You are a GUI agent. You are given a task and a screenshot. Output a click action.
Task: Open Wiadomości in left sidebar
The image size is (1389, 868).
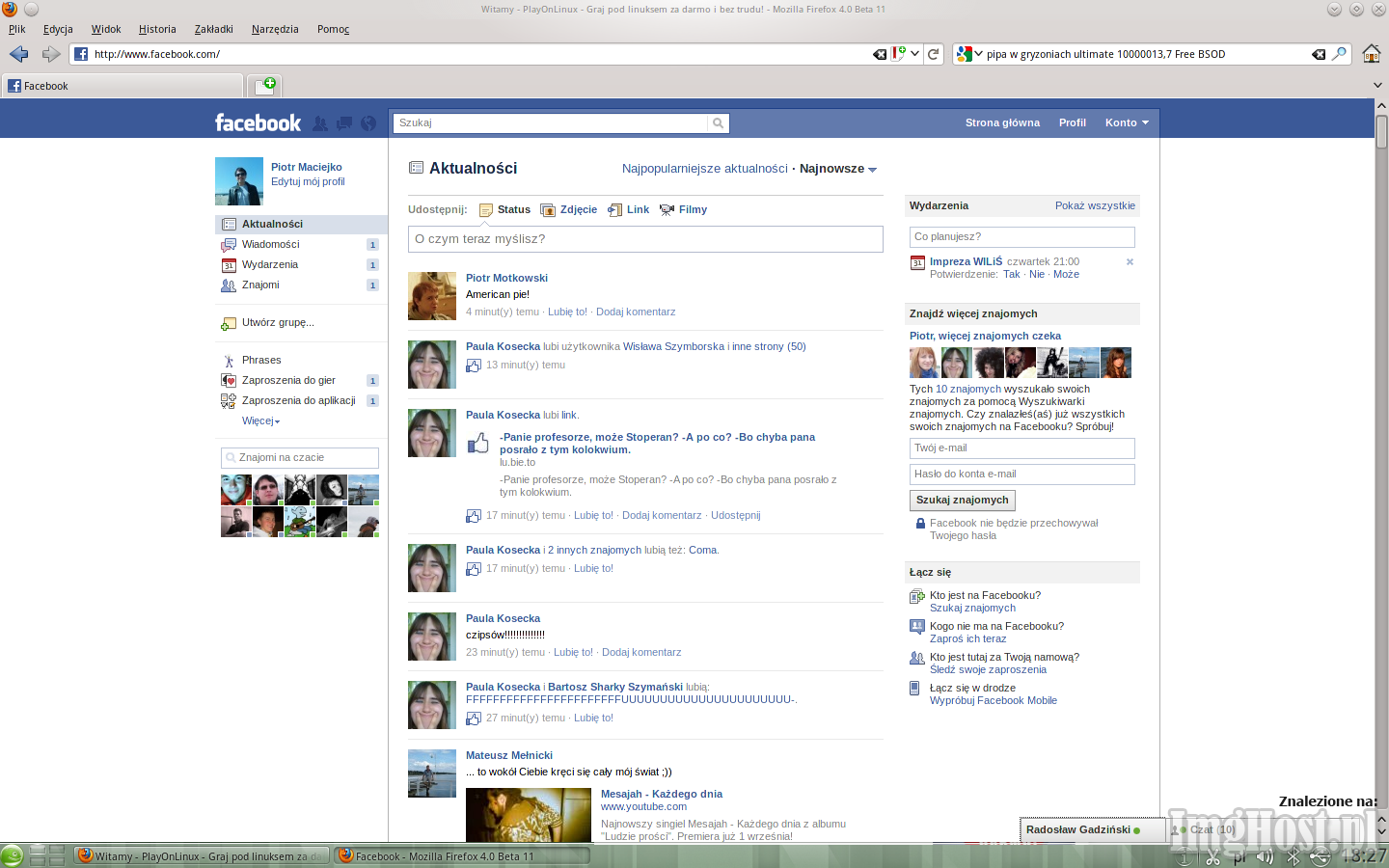(301, 245)
